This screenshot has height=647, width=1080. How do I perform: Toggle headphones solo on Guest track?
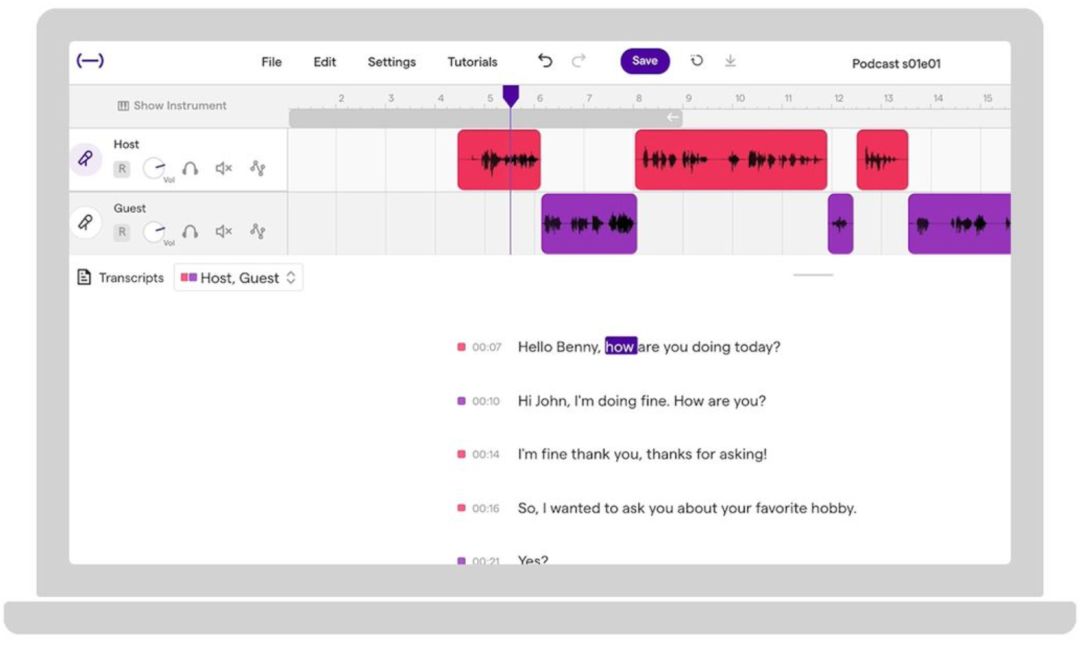pyautogui.click(x=190, y=232)
